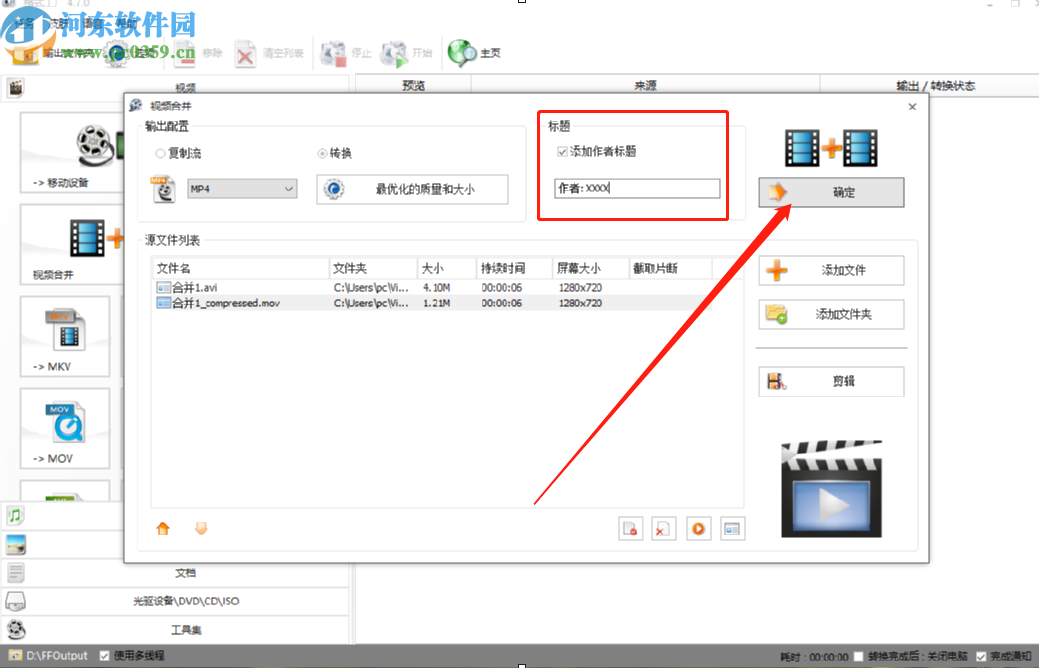1039x668 pixels.
Task: Click the 作者 title input field
Action: (x=637, y=188)
